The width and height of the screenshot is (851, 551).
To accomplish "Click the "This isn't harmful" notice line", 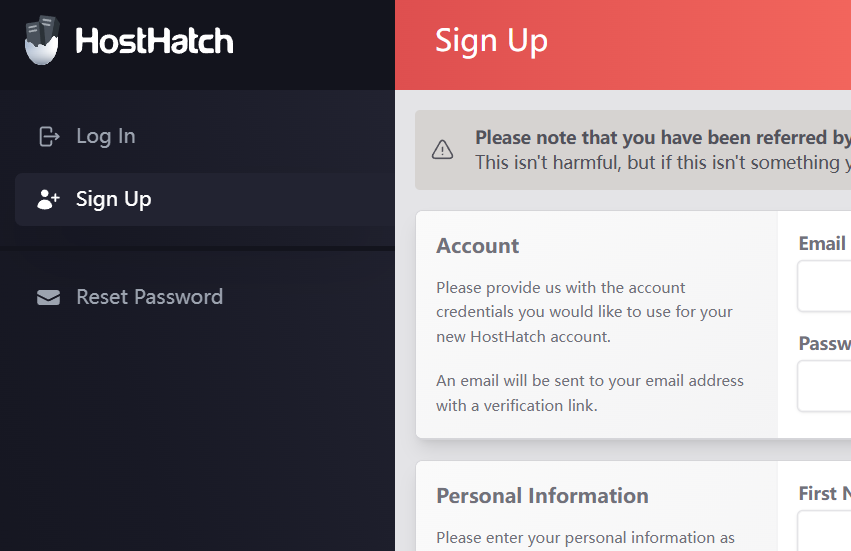I will (662, 162).
